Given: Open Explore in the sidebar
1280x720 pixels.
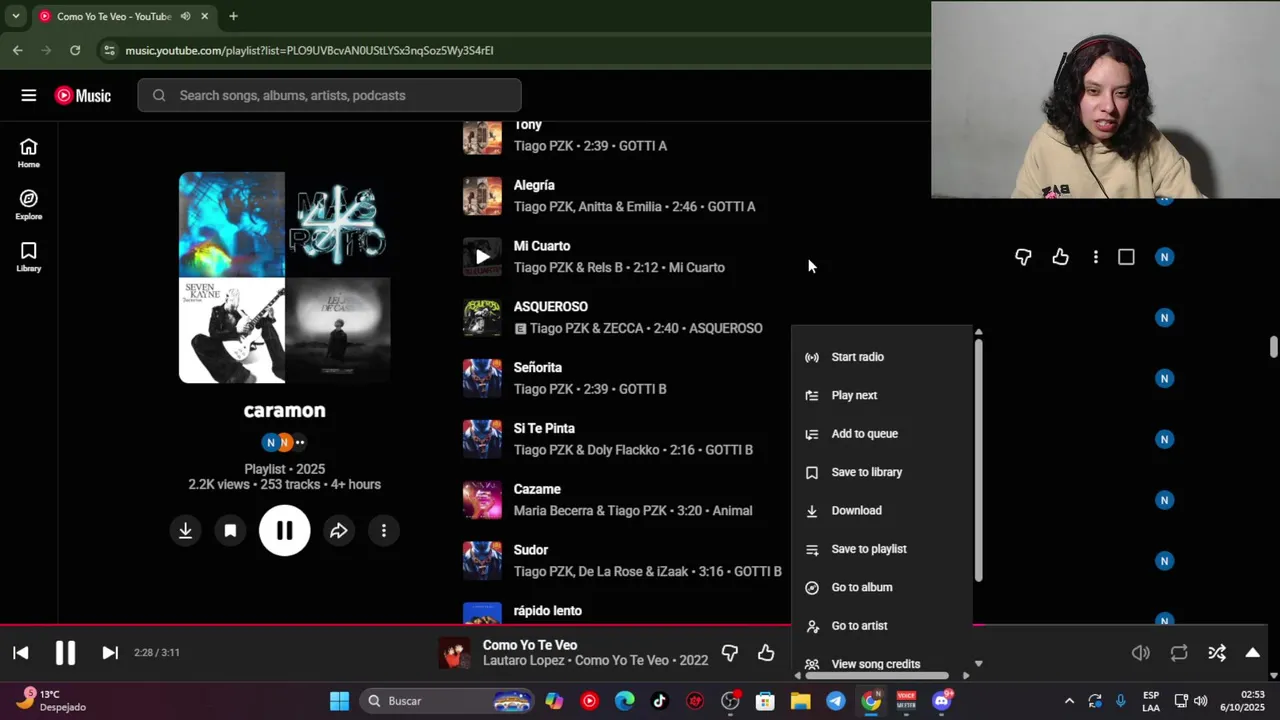Looking at the screenshot, I should 29,205.
